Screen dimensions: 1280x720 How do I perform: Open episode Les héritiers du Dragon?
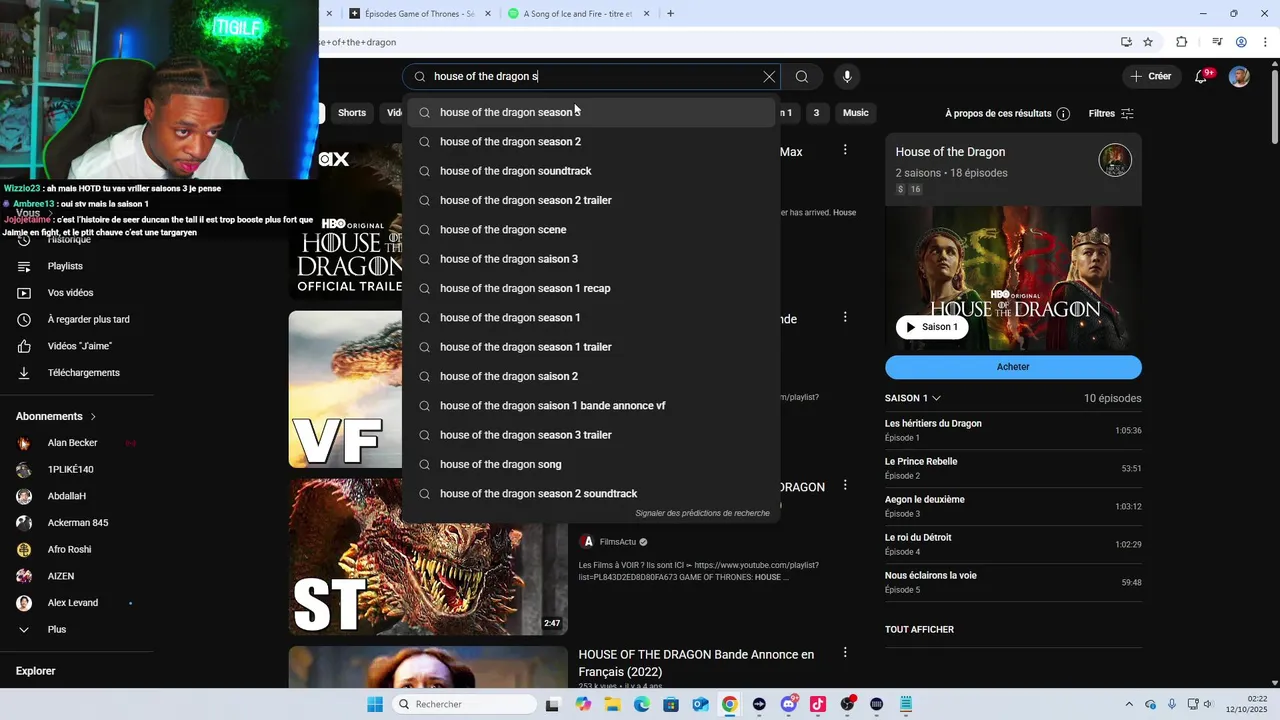point(1013,430)
